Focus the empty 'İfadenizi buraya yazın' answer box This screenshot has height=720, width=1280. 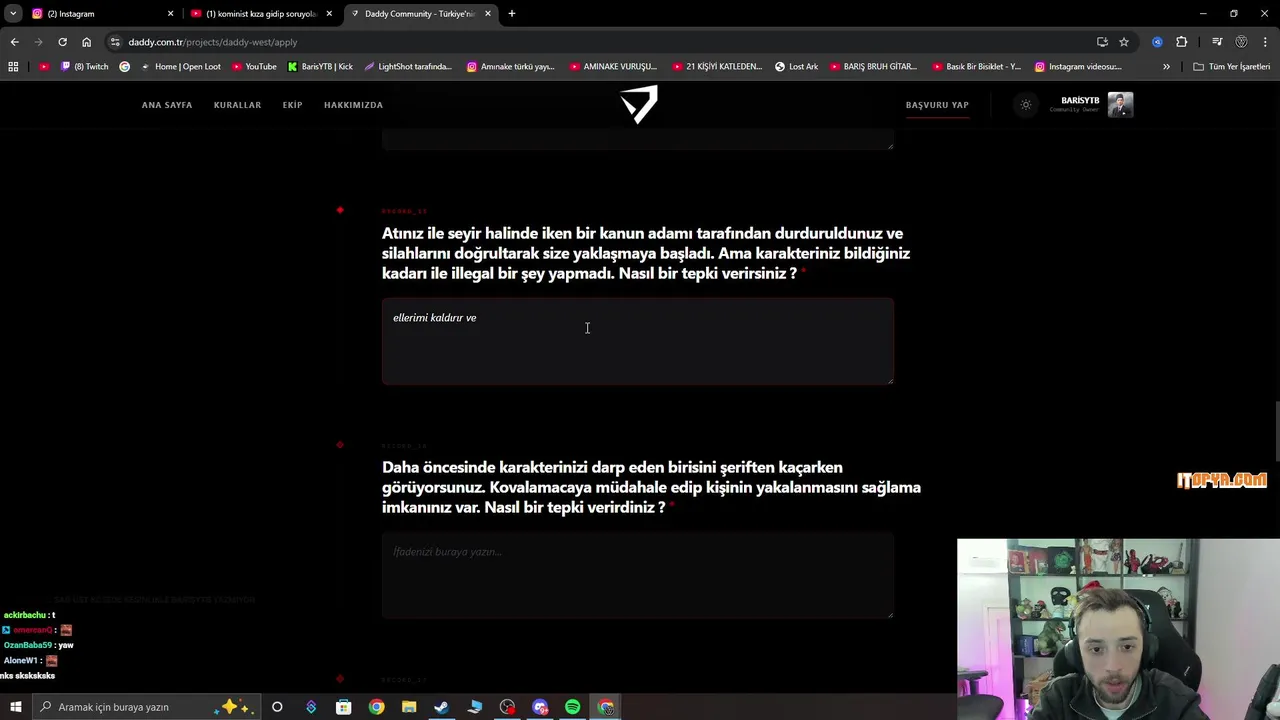[x=638, y=575]
